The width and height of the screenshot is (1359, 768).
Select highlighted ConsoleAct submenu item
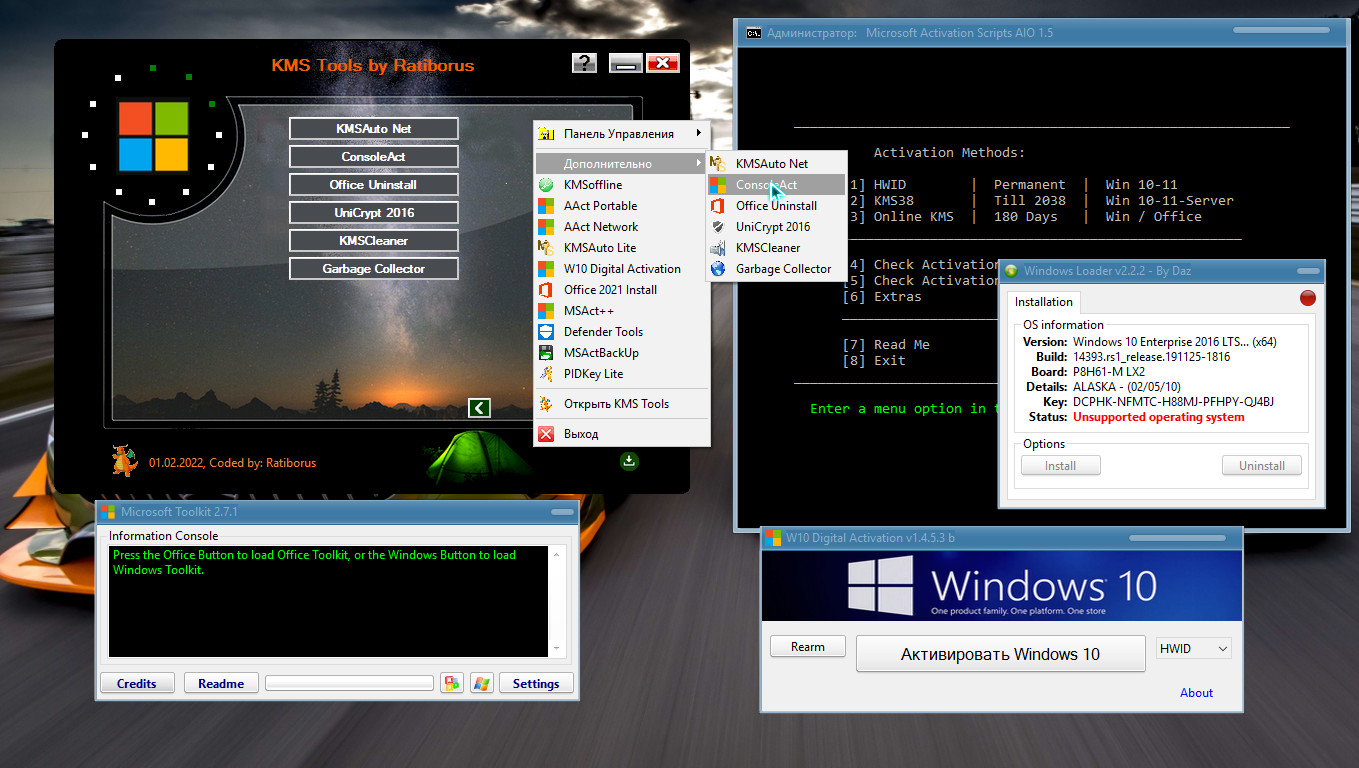pos(777,185)
